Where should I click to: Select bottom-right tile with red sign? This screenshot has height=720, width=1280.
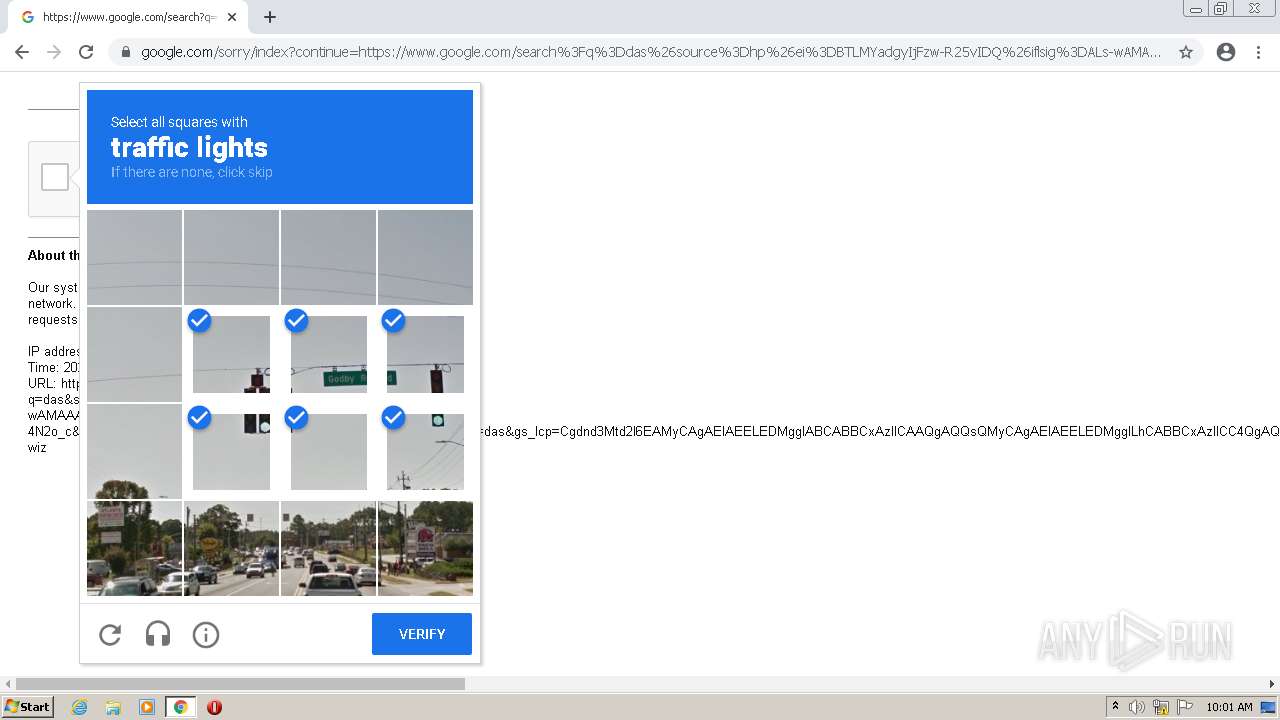pyautogui.click(x=425, y=548)
